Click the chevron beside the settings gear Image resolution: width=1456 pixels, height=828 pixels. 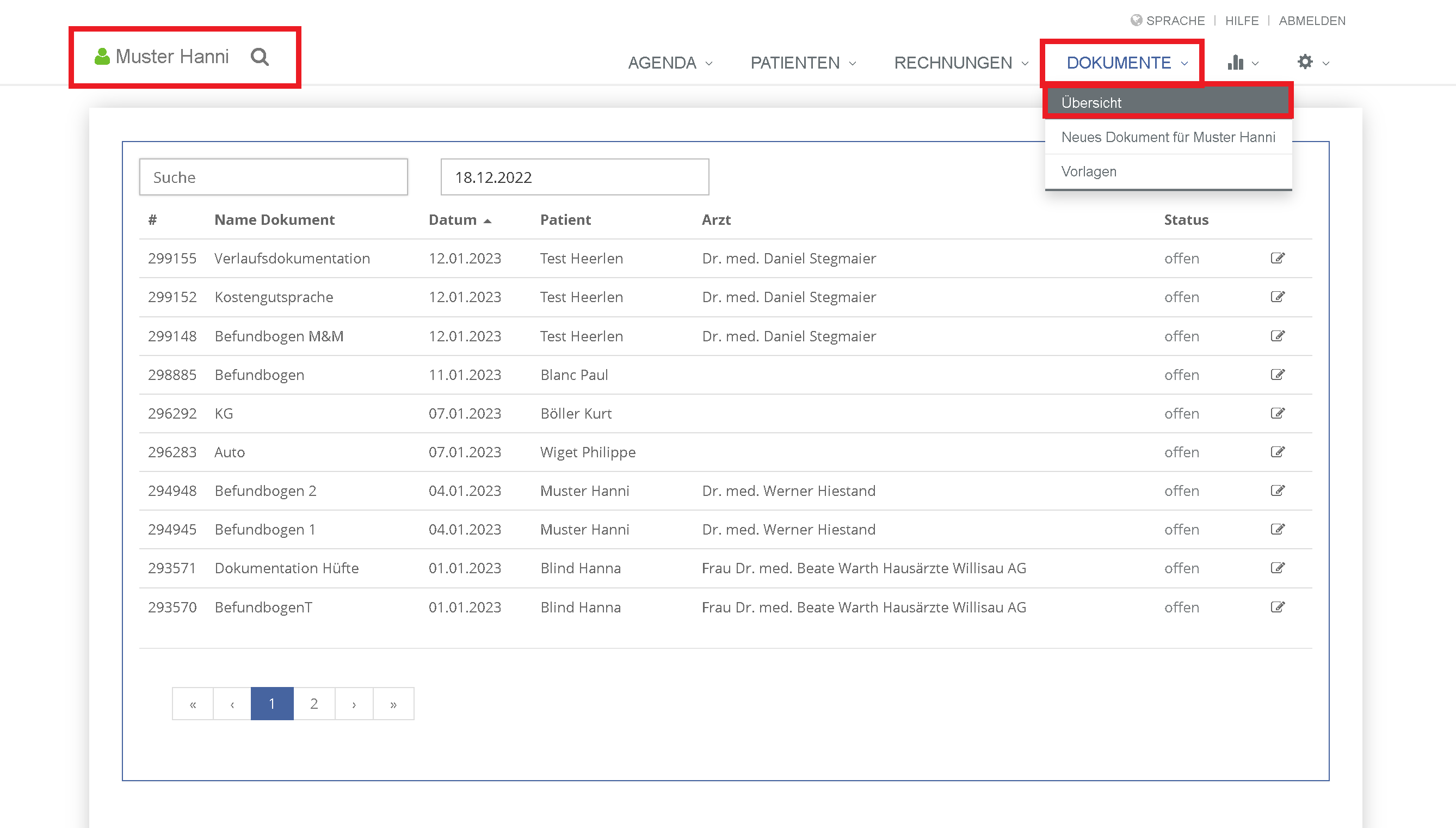pyautogui.click(x=1326, y=63)
